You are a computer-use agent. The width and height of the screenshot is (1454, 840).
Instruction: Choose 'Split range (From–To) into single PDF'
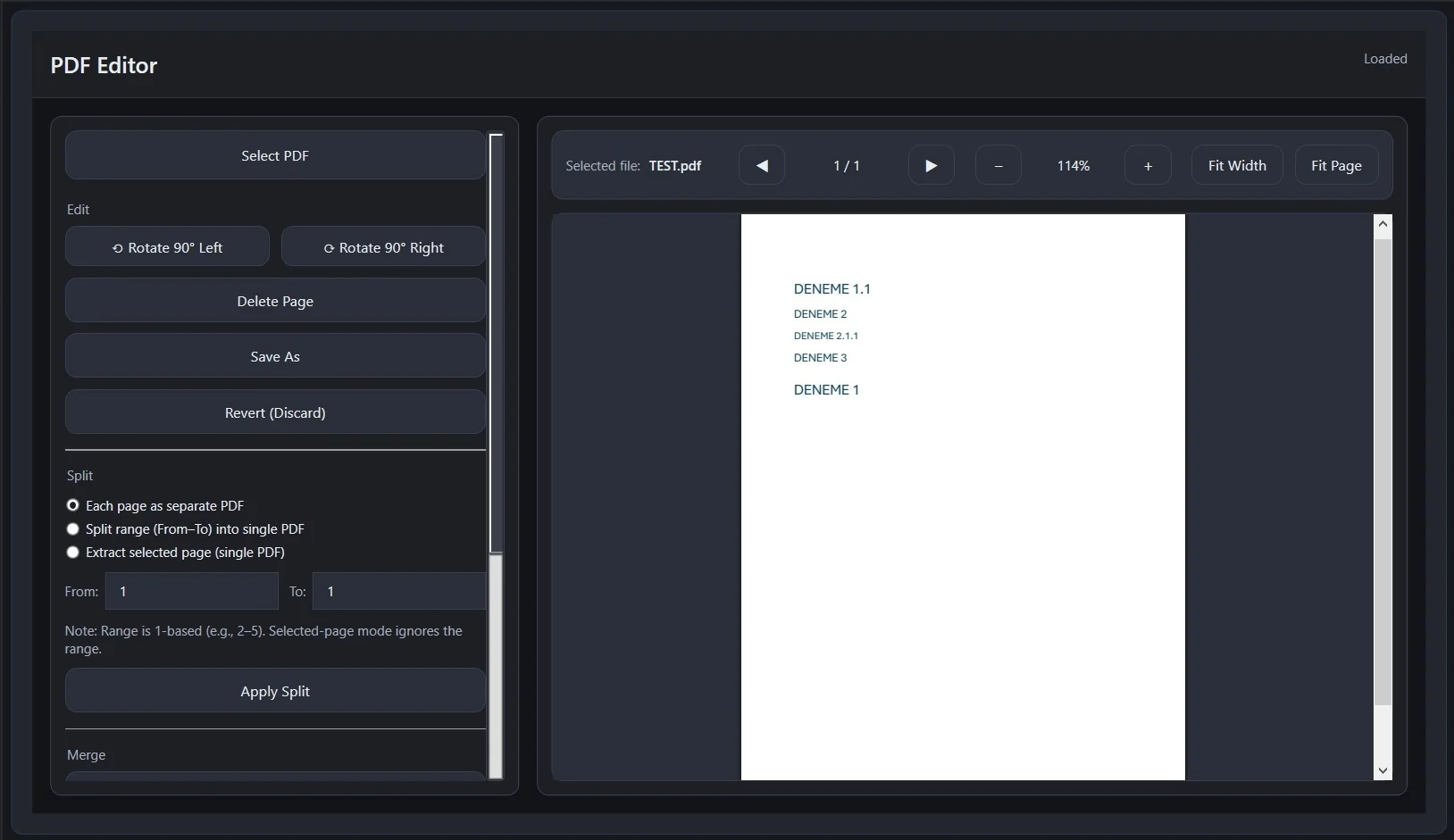(x=72, y=528)
